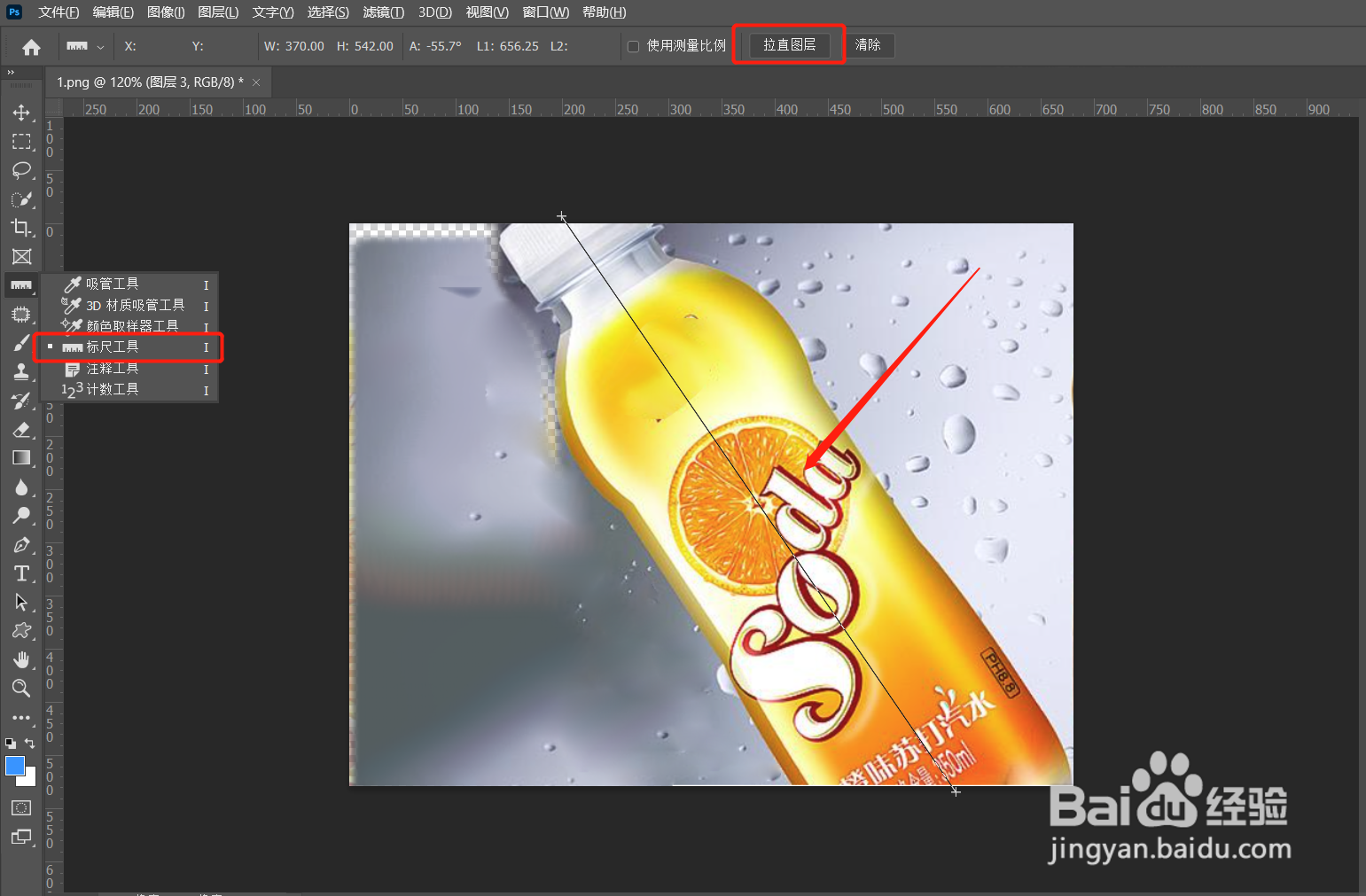The height and width of the screenshot is (896, 1366).
Task: Open the 图像(I) menu
Action: (x=166, y=12)
